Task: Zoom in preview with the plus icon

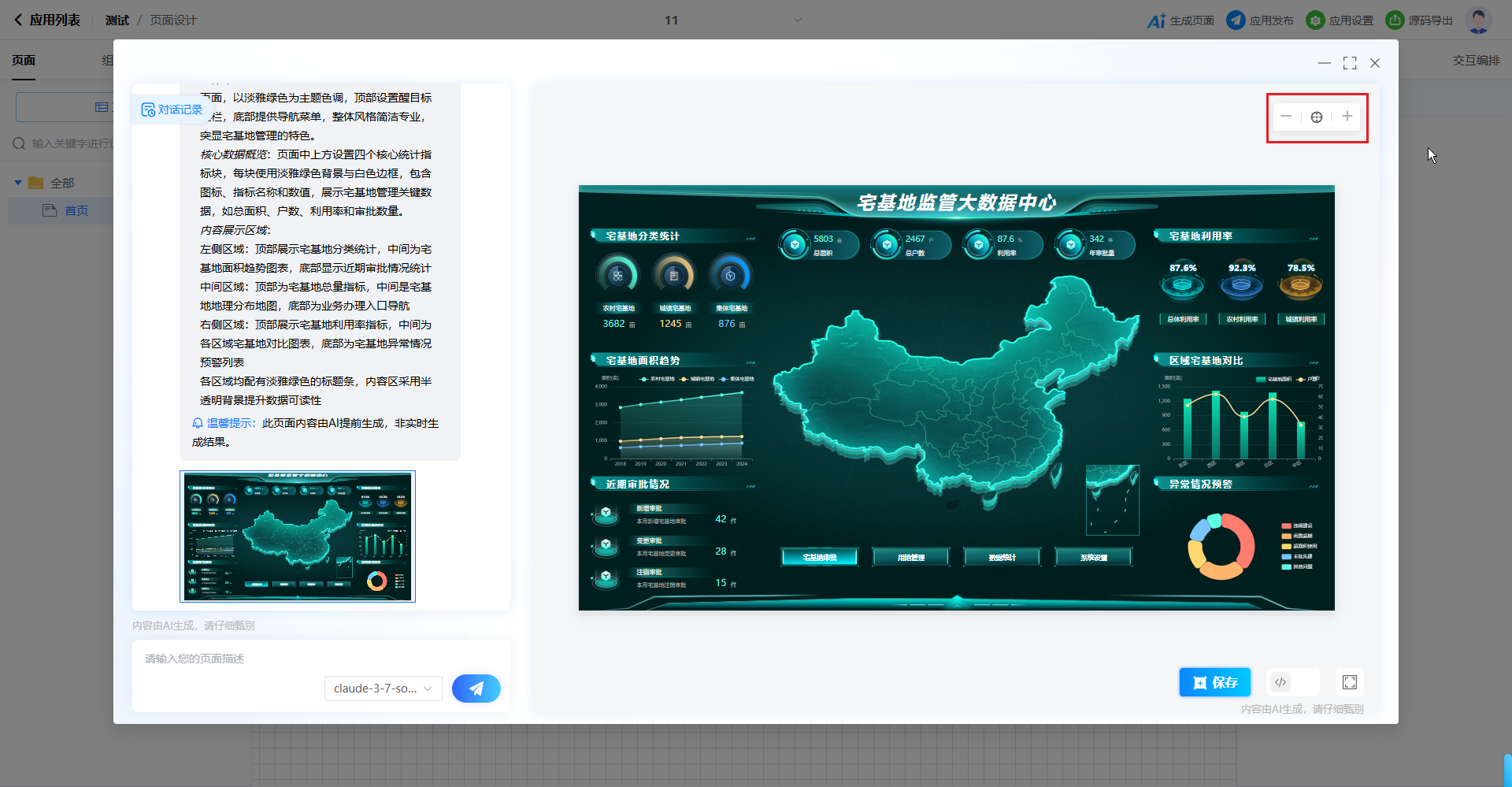Action: 1347,117
